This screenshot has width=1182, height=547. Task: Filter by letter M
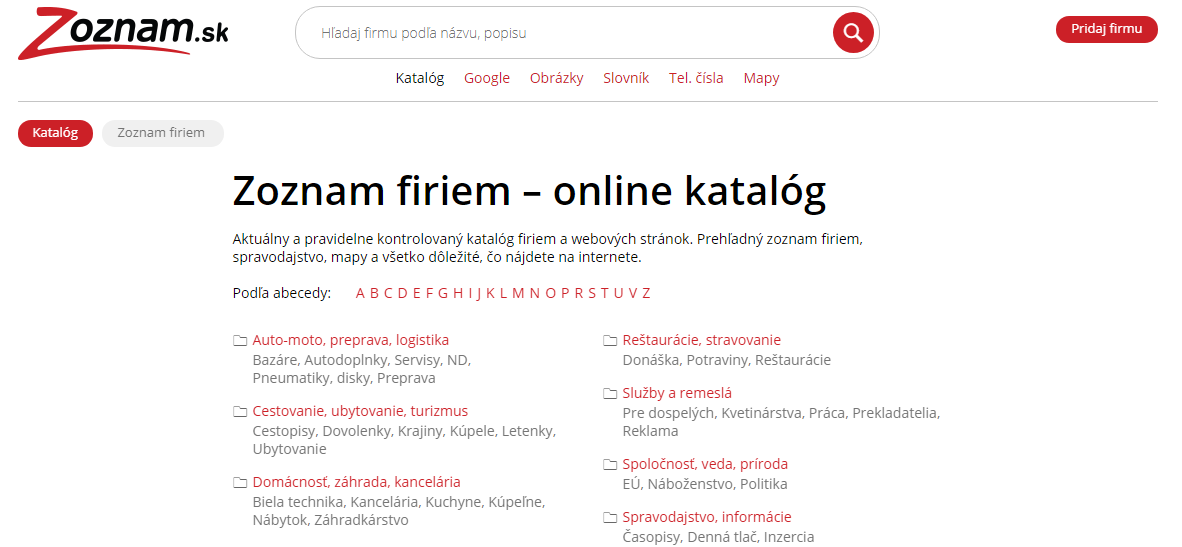(518, 293)
